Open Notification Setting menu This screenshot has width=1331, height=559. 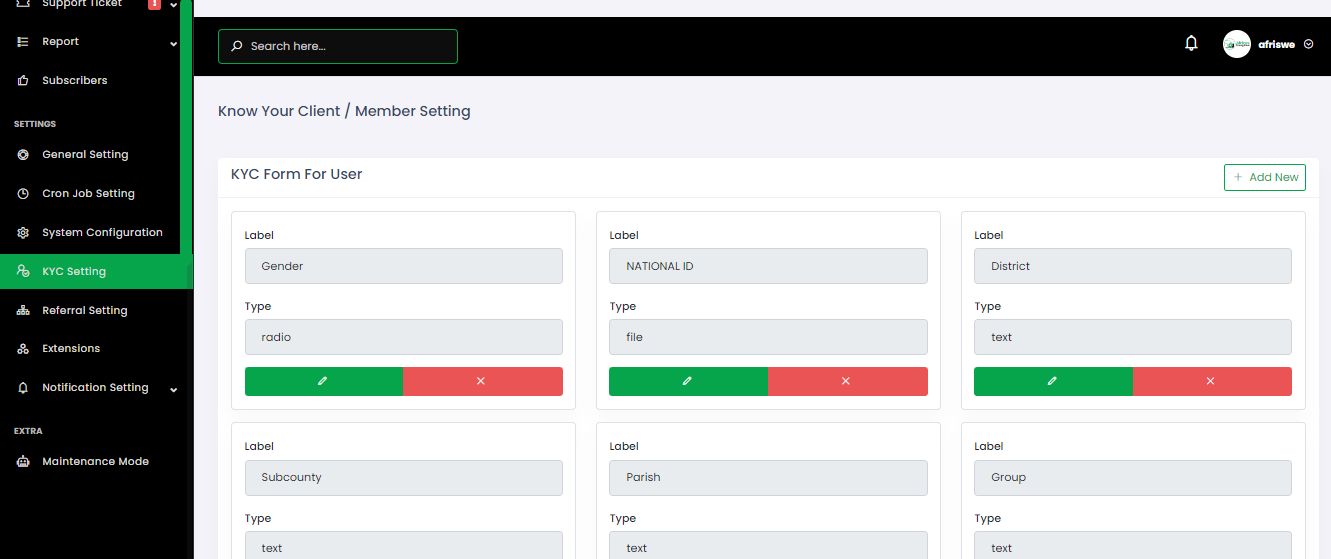pos(96,387)
